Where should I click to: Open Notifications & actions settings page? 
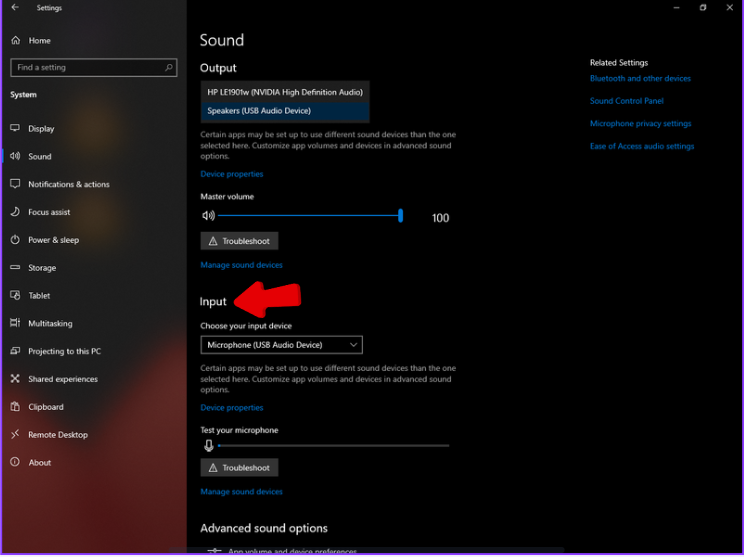coord(68,185)
